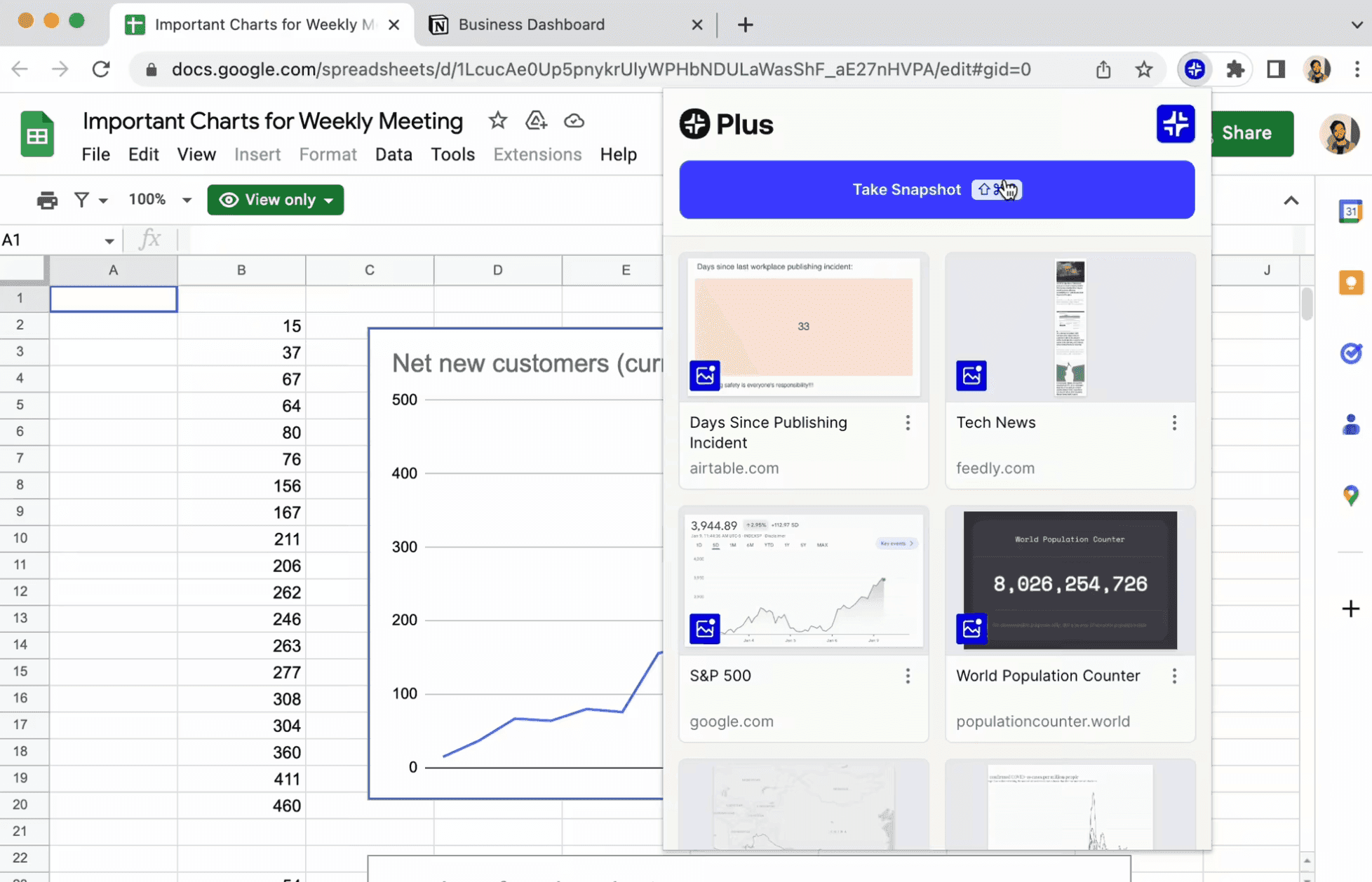Go back to the previous page

20,69
